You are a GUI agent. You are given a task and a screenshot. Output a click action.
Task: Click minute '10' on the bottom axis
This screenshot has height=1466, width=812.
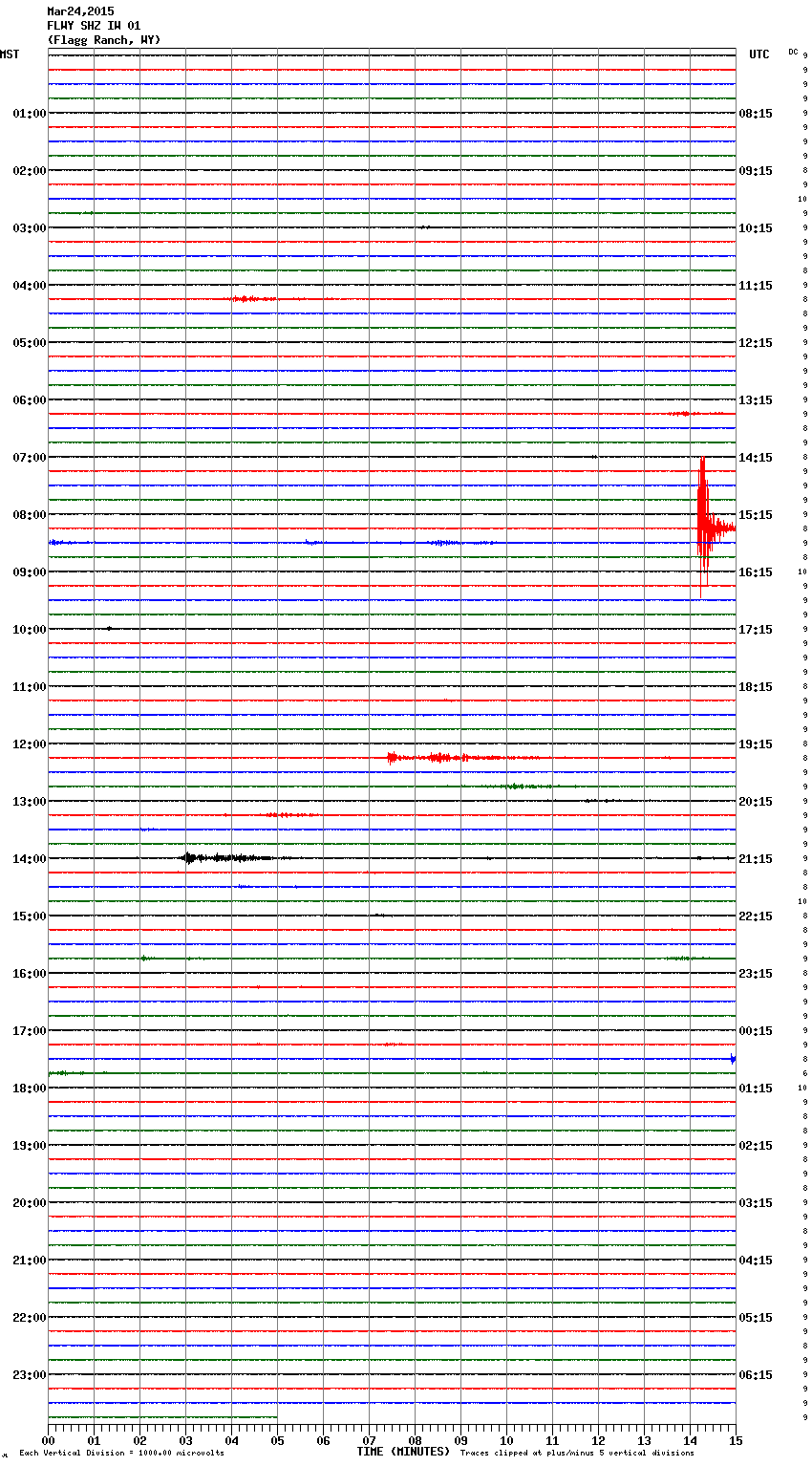(x=506, y=1440)
